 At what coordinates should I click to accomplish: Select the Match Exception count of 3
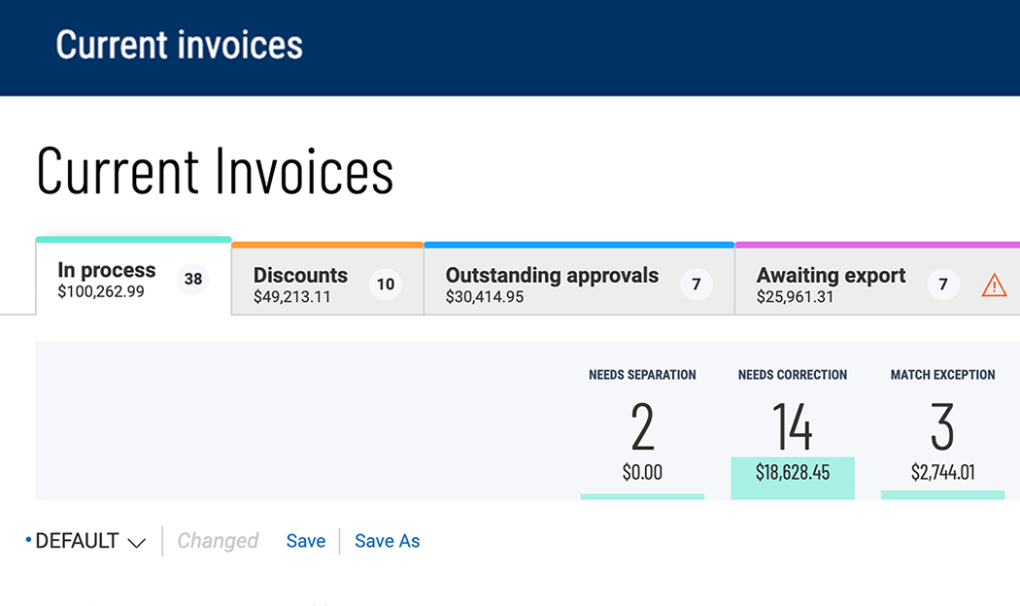pyautogui.click(x=942, y=427)
